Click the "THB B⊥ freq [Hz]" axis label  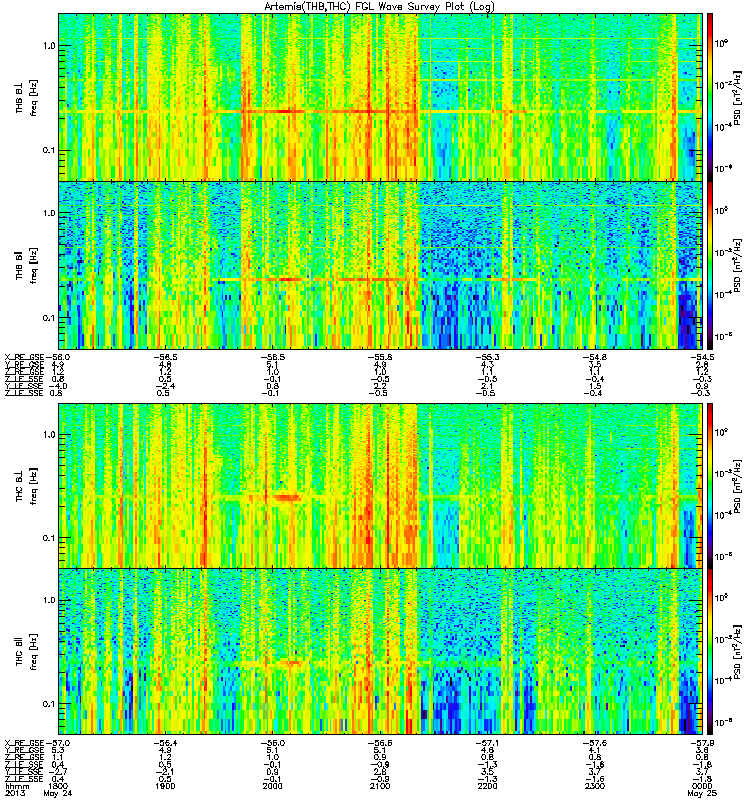click(26, 97)
